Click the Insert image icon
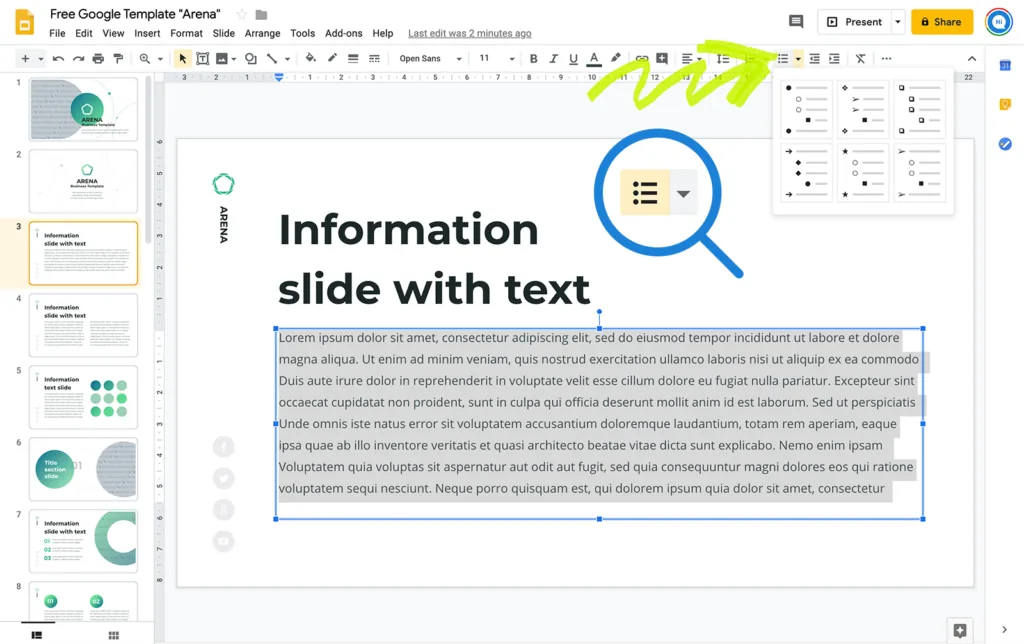The height and width of the screenshot is (644, 1024). (x=222, y=59)
